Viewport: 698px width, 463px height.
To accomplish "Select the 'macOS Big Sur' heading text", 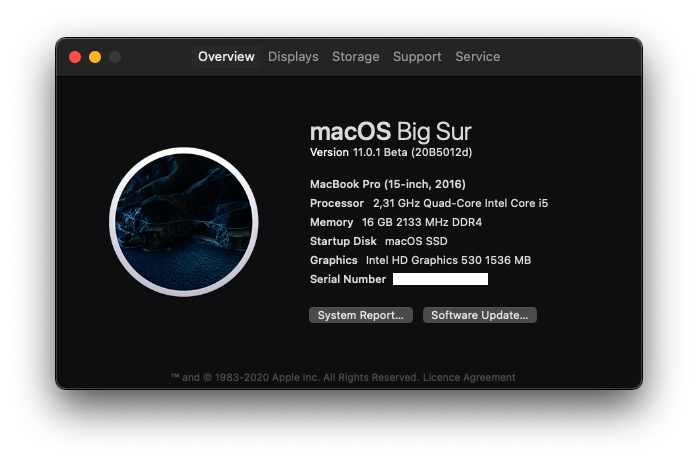I will [x=390, y=132].
